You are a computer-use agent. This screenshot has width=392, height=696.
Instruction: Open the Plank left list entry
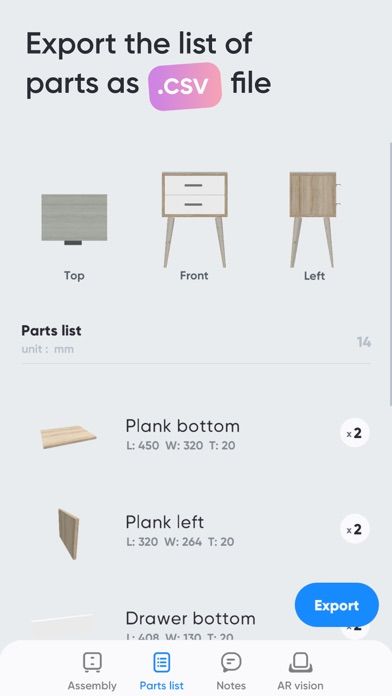pos(196,530)
